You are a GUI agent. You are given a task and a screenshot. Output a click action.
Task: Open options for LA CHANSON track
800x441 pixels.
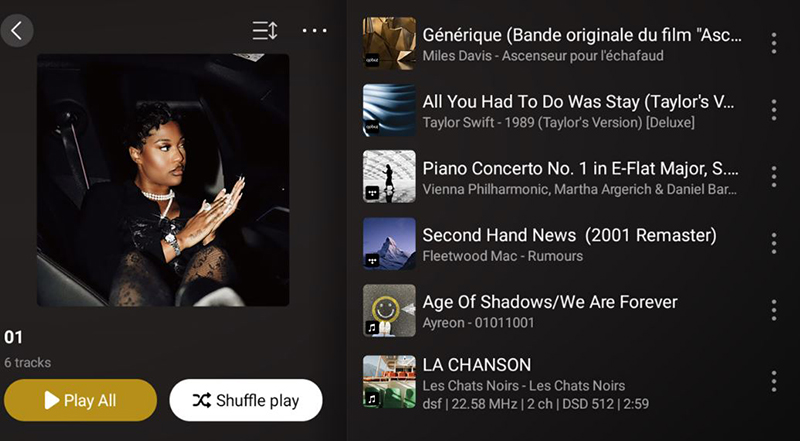[773, 382]
